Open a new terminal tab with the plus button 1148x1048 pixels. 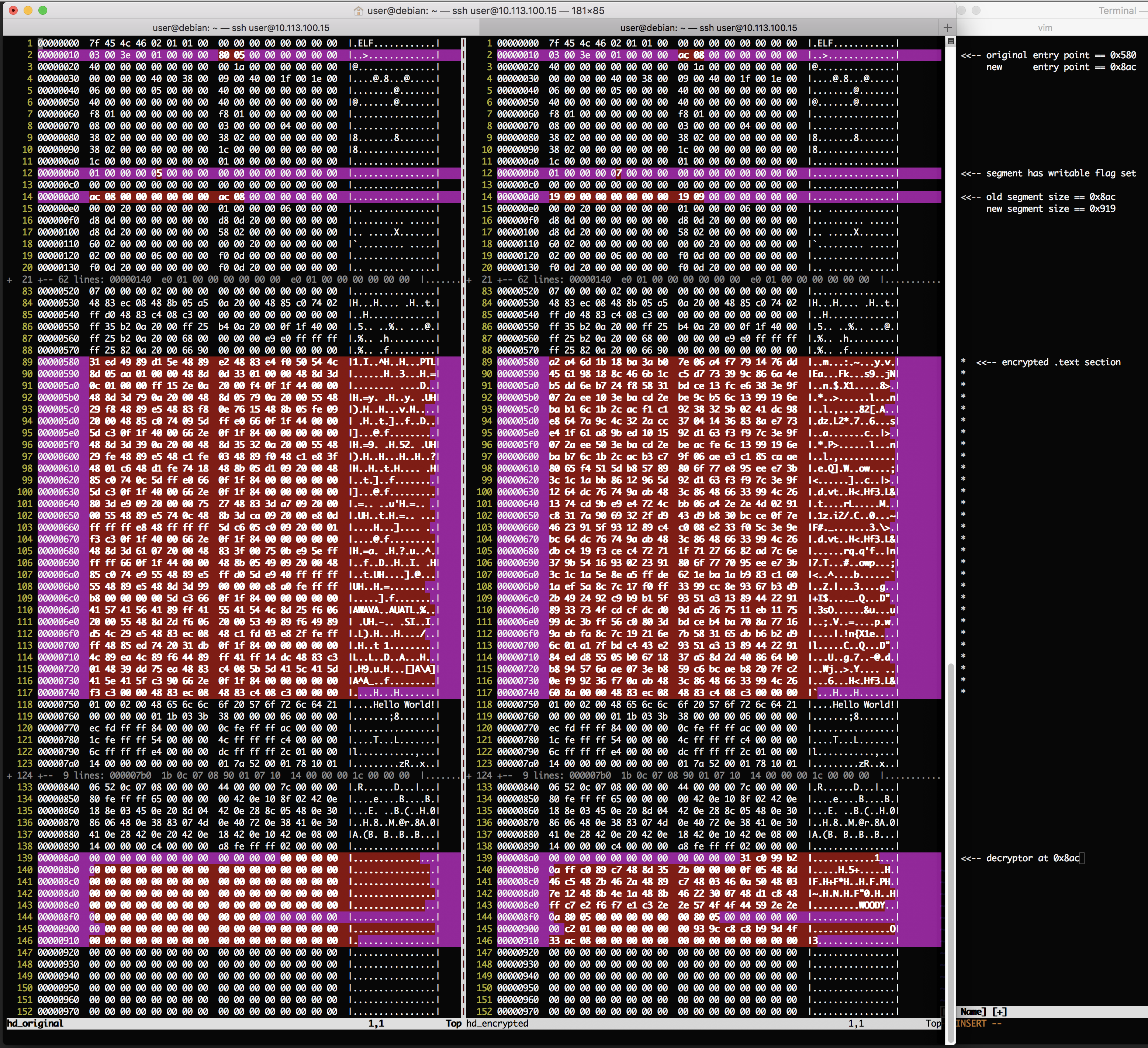(x=947, y=27)
